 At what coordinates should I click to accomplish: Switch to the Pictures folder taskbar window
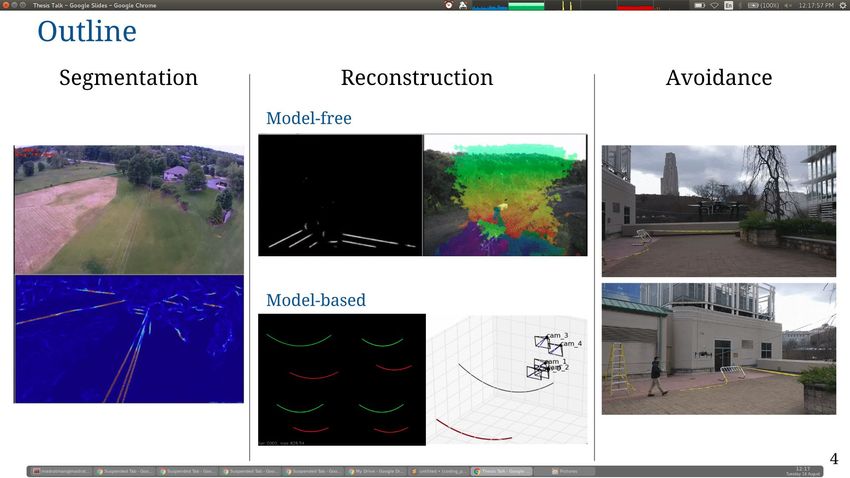[x=564, y=471]
